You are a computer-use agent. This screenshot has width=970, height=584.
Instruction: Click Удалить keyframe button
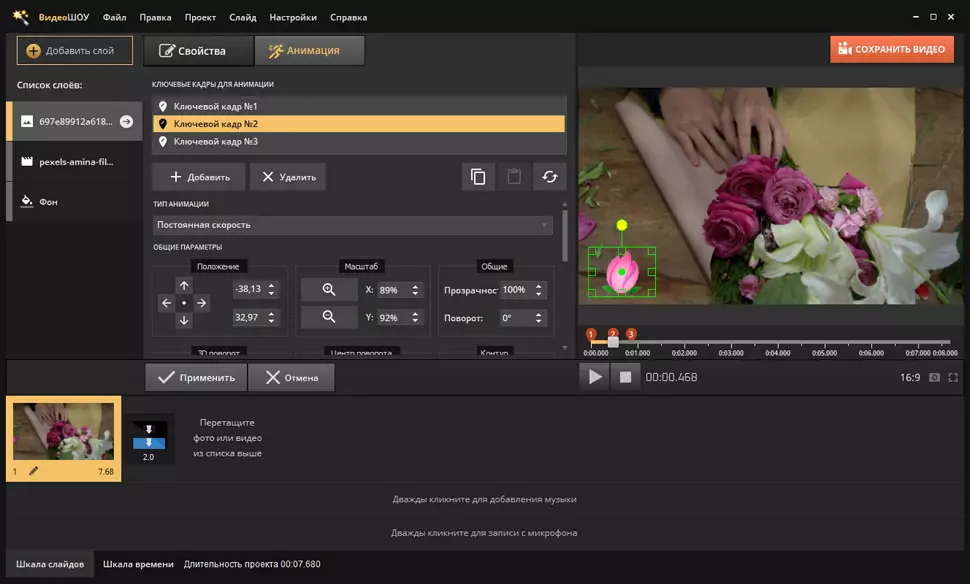(x=288, y=177)
